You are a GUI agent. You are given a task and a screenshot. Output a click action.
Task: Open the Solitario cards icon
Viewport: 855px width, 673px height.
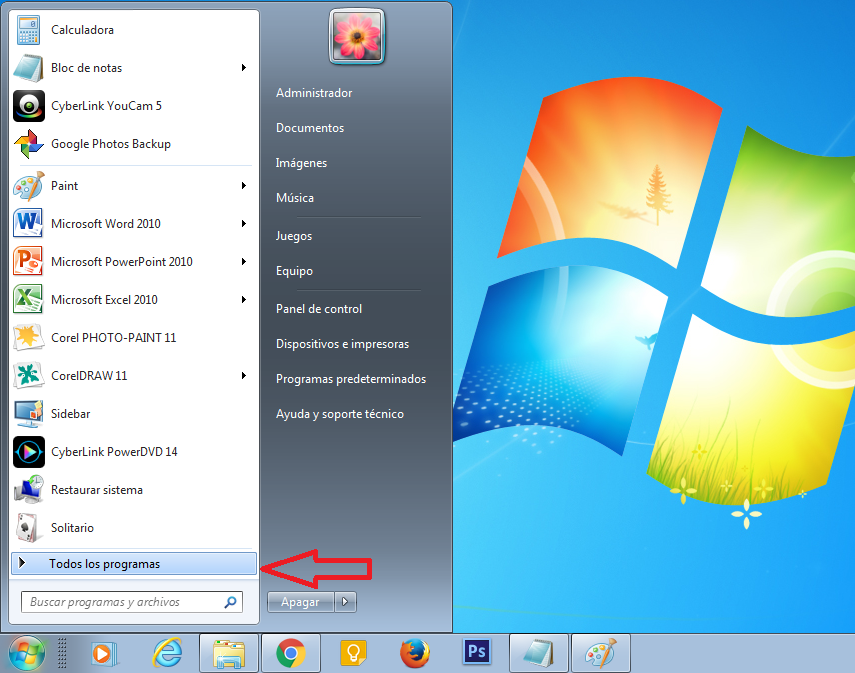27,528
